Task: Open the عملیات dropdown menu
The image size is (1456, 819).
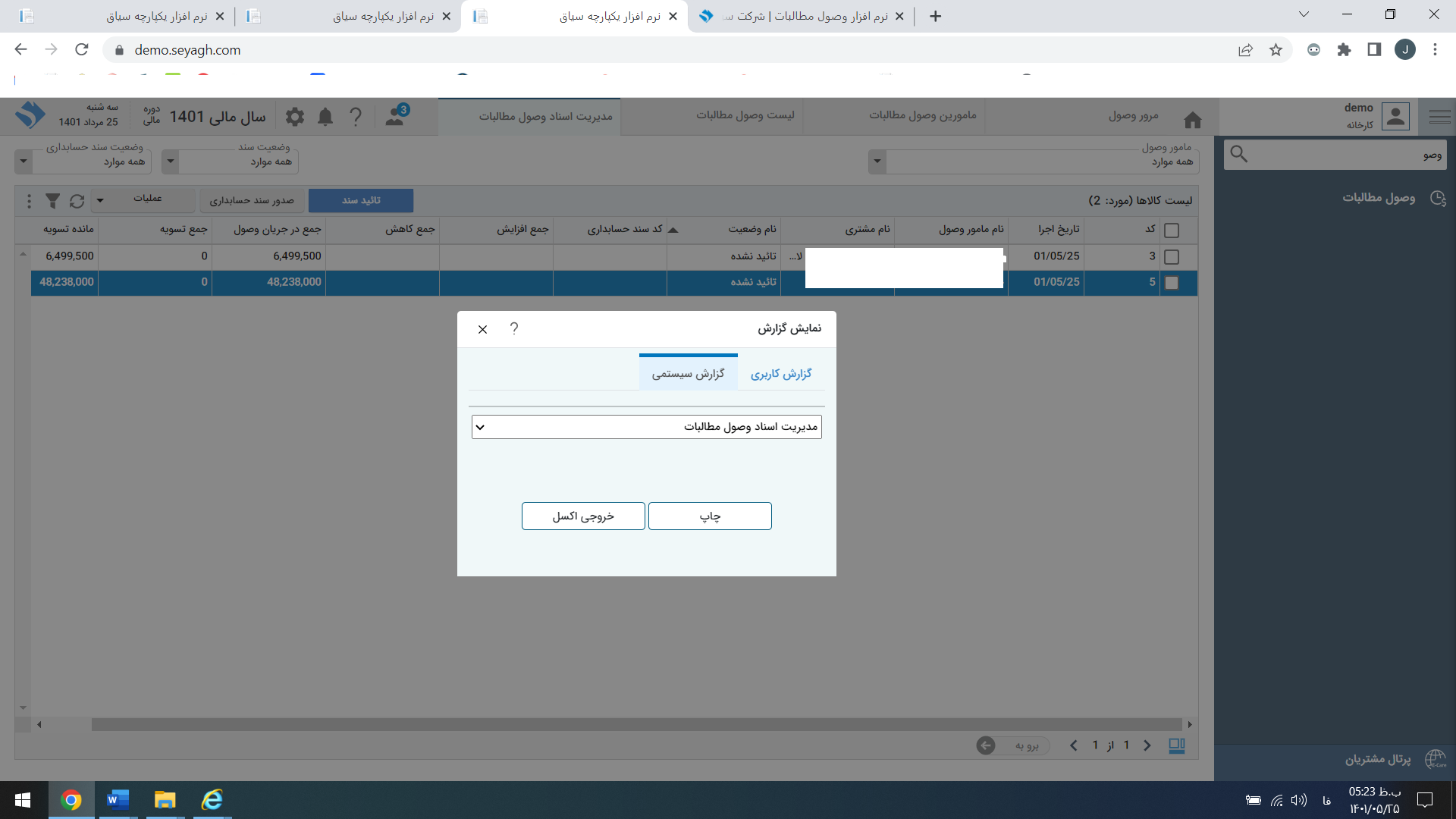Action: pos(143,199)
